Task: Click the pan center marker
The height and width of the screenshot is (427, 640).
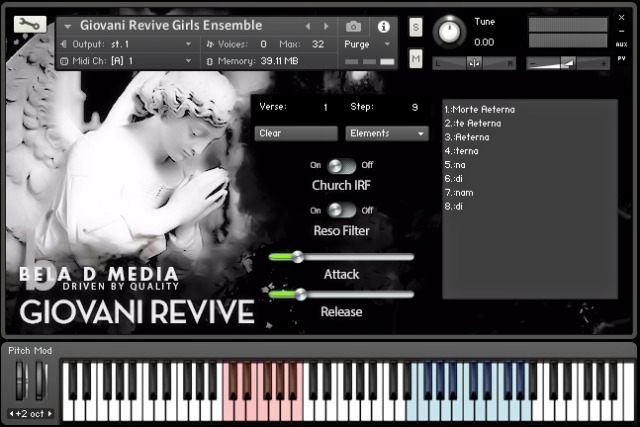Action: pyautogui.click(x=474, y=63)
